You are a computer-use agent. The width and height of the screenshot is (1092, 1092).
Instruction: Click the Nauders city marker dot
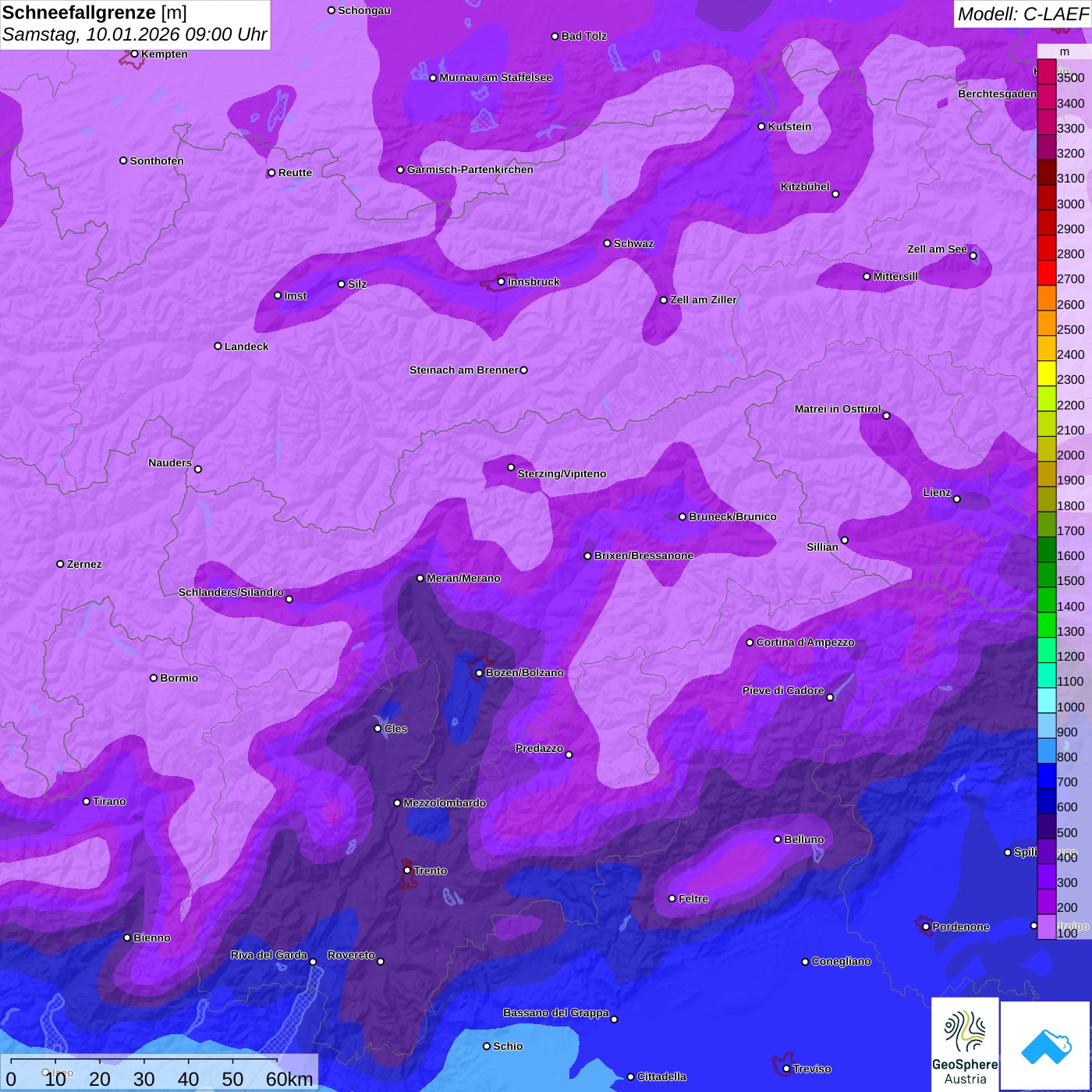point(197,469)
